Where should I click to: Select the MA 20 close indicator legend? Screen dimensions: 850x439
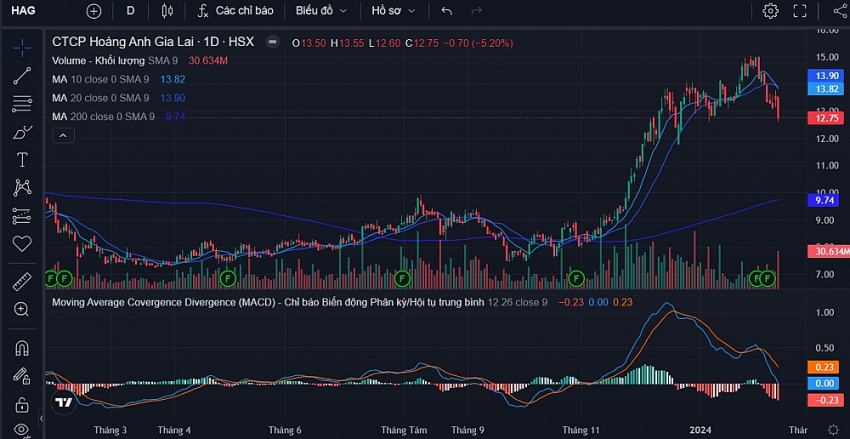pos(100,98)
